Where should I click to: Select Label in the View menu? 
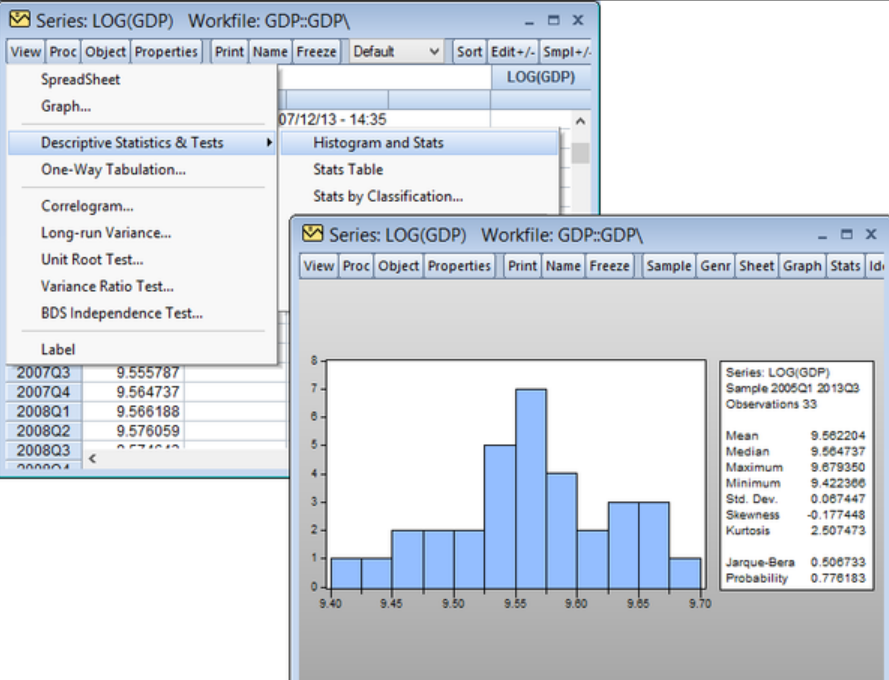[x=142, y=349]
